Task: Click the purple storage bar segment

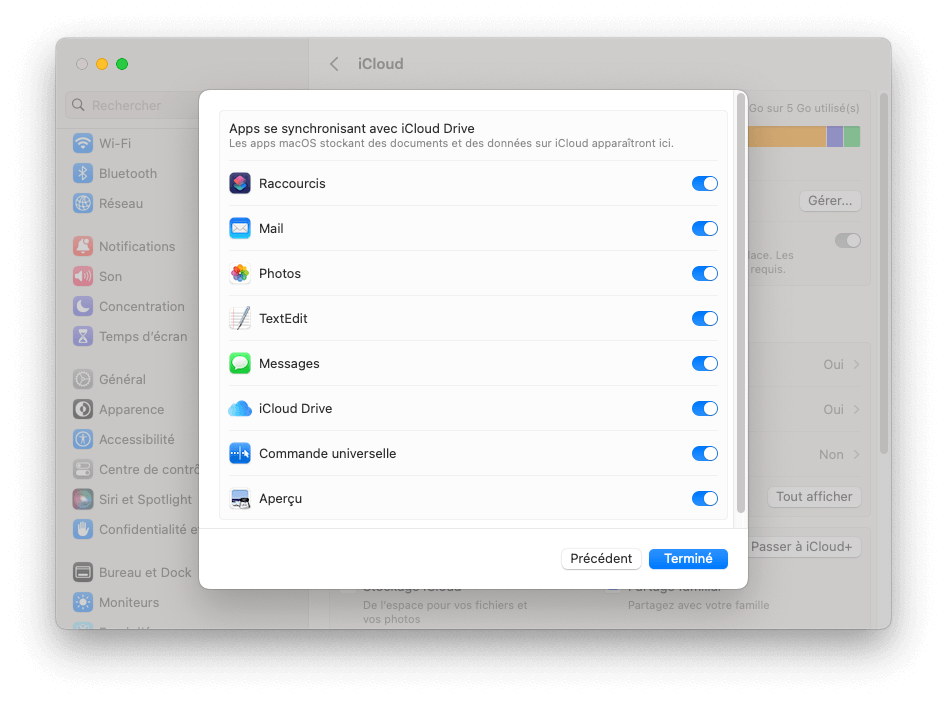Action: tap(835, 136)
